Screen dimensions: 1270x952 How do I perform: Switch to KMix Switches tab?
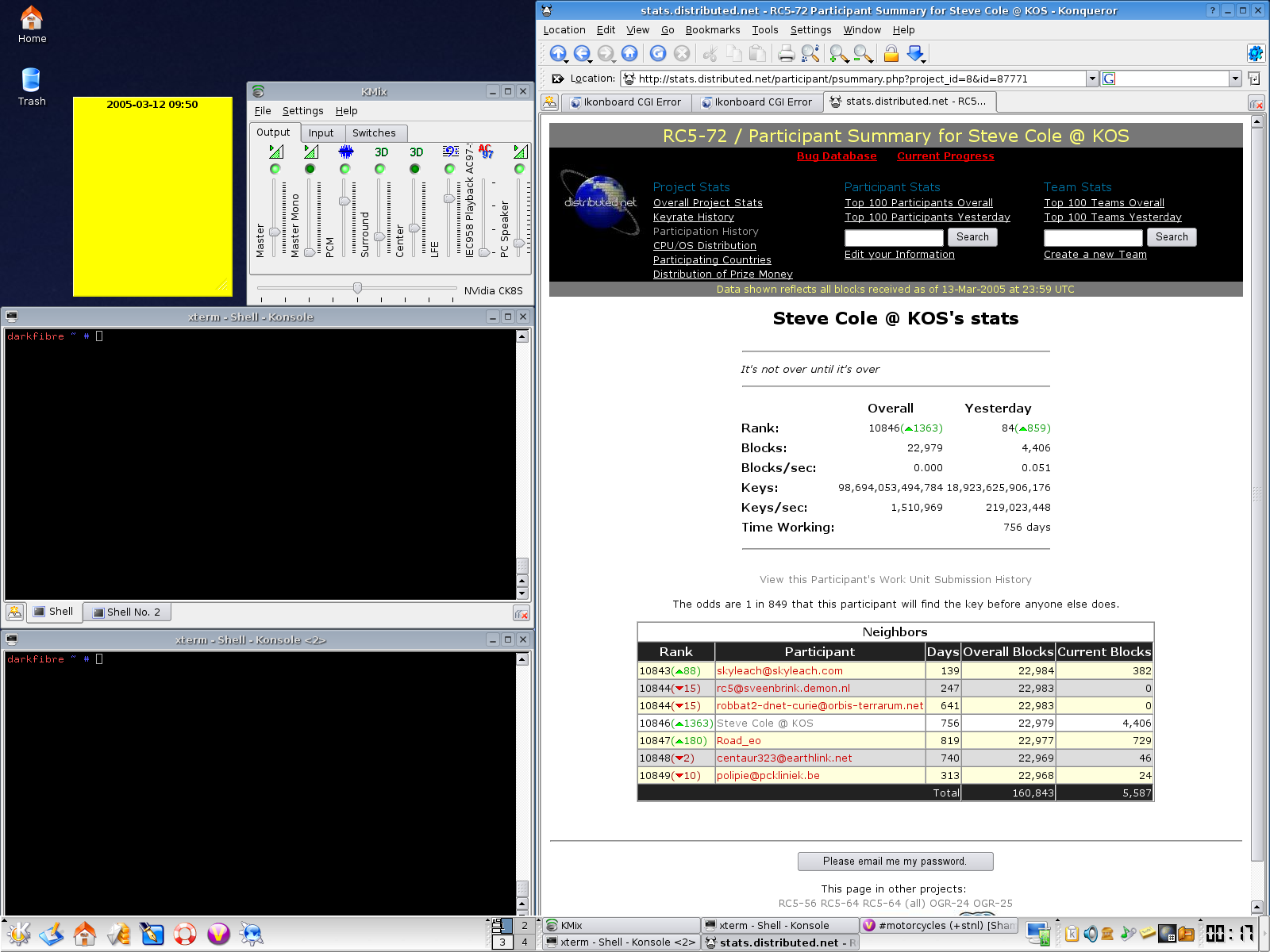pyautogui.click(x=374, y=133)
